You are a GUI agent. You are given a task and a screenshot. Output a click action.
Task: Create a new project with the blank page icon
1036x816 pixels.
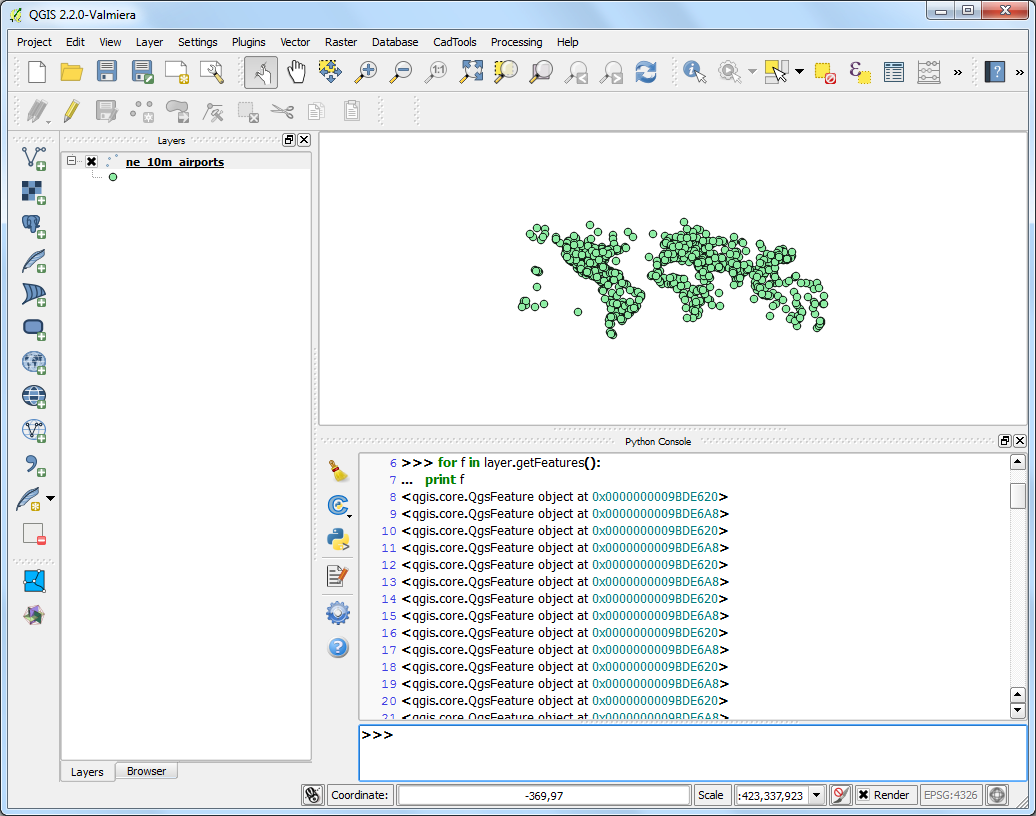pyautogui.click(x=37, y=71)
